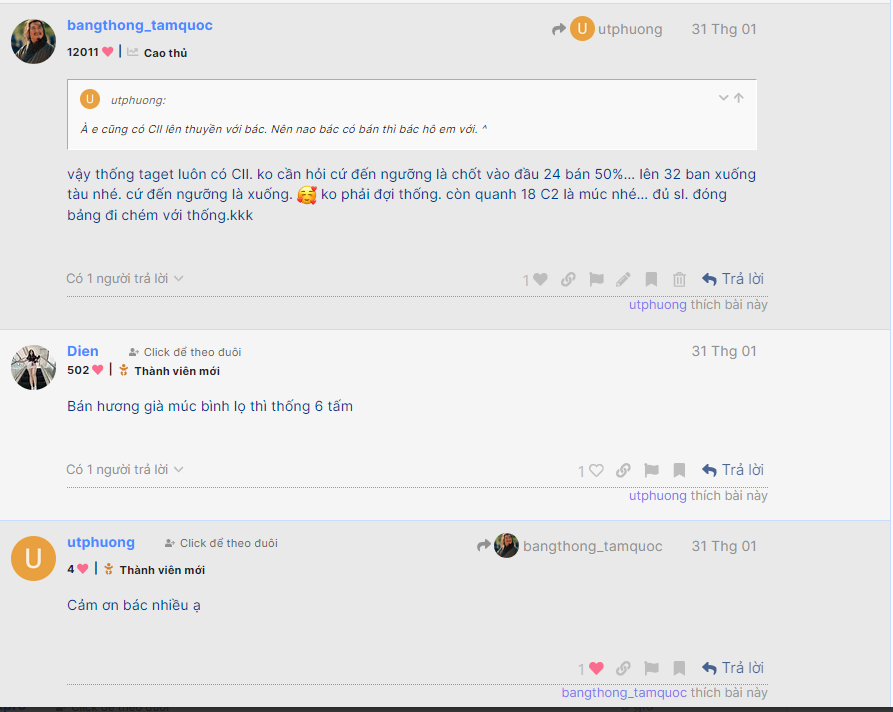
Task: Open Dien's username profile link
Action: (x=83, y=351)
